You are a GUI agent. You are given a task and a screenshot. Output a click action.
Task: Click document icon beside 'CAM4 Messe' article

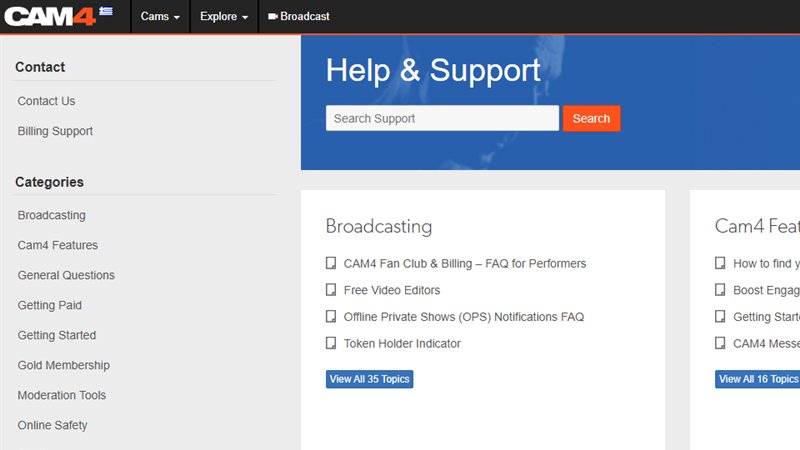click(x=720, y=343)
